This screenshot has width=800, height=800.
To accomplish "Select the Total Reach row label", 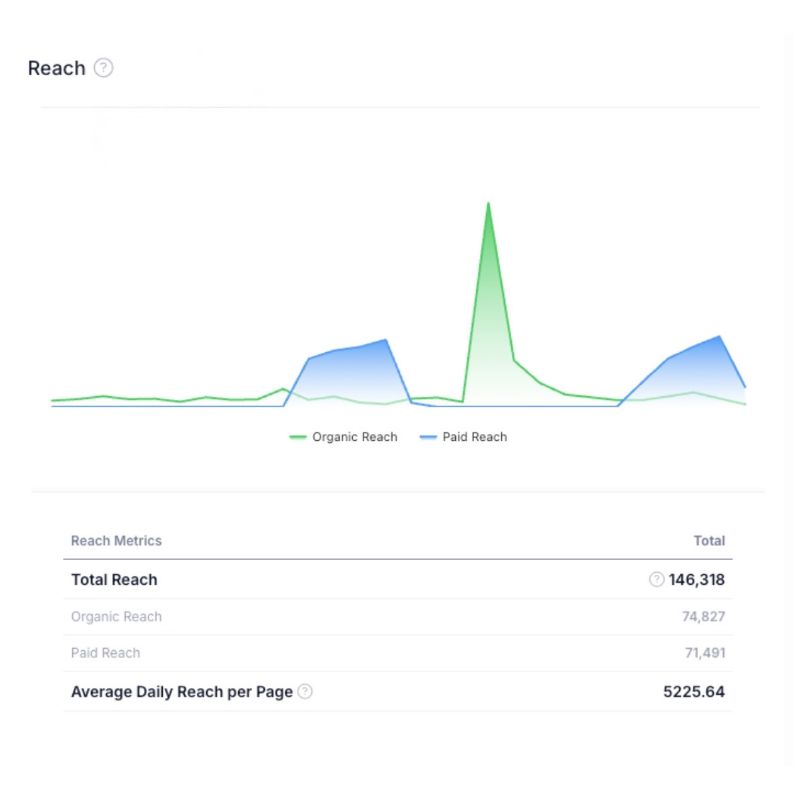I will [114, 579].
